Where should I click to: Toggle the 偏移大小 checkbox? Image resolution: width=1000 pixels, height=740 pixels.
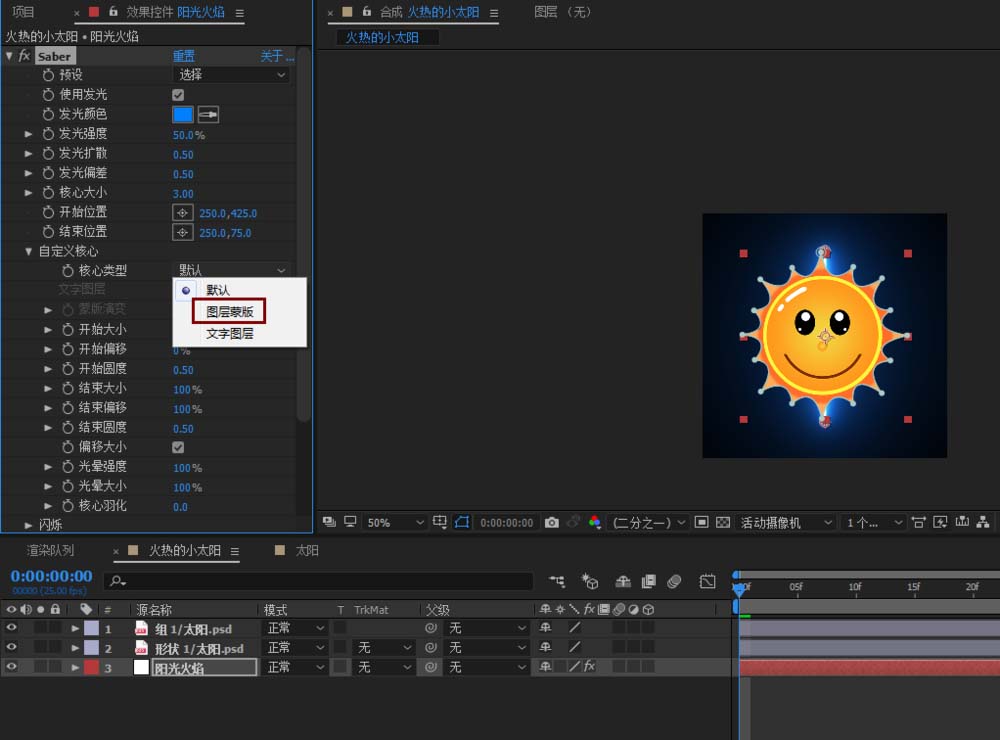(x=178, y=447)
